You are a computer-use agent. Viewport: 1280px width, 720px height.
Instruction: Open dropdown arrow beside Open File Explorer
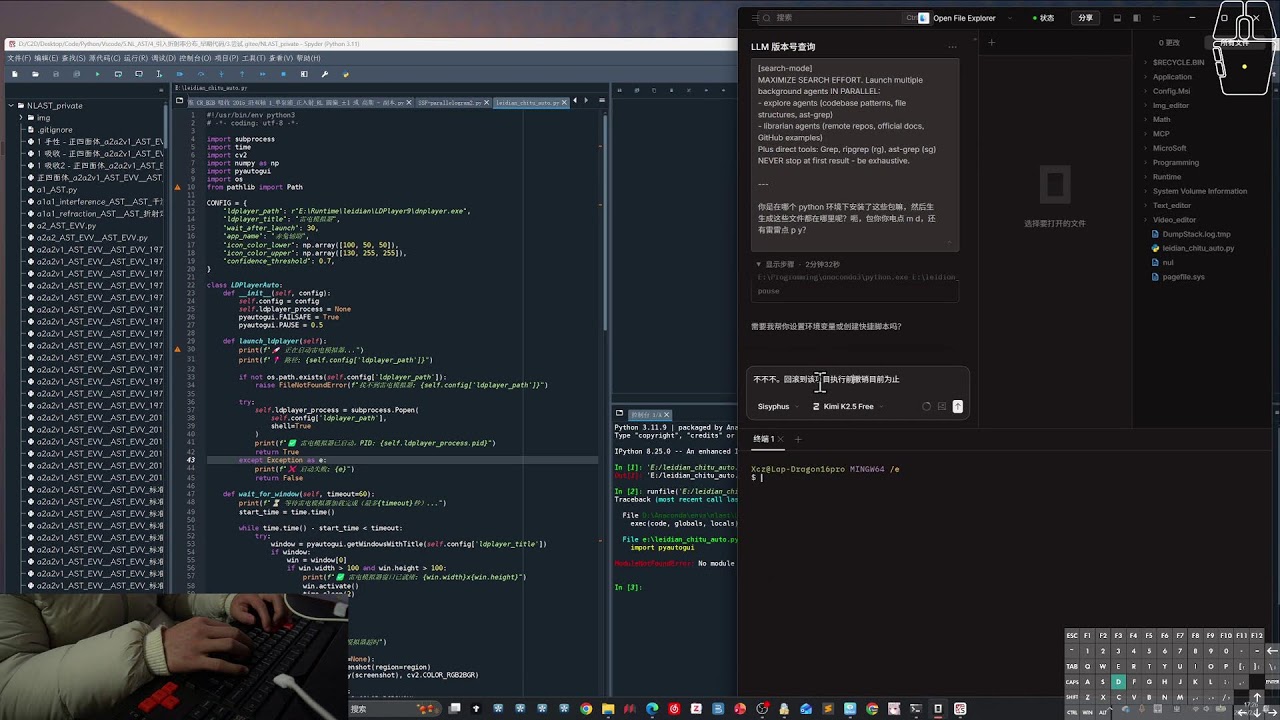1010,18
